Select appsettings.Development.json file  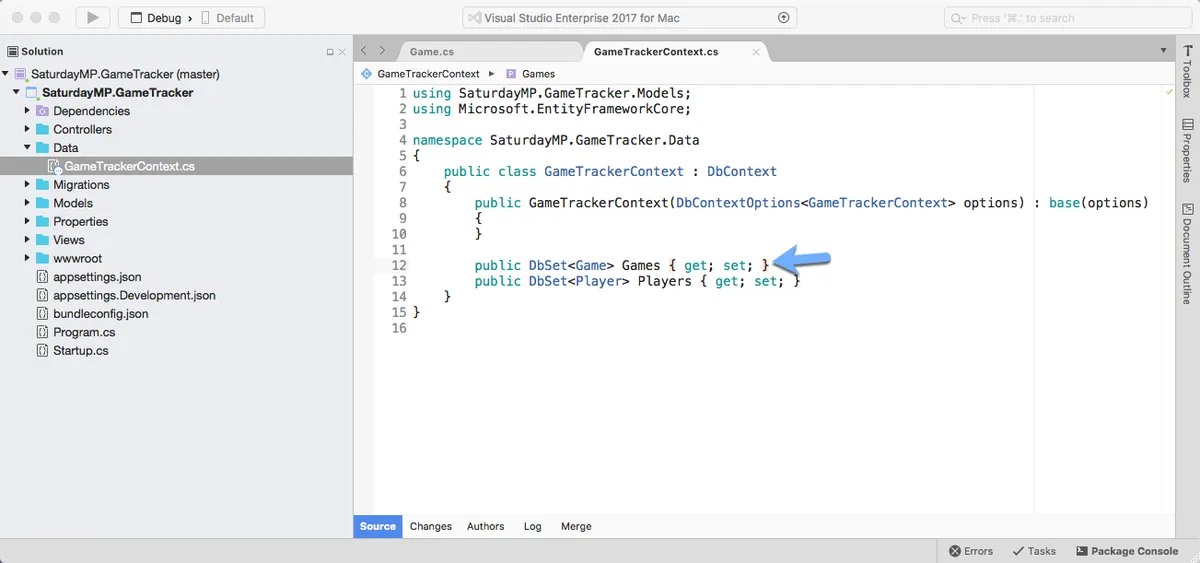pos(134,295)
